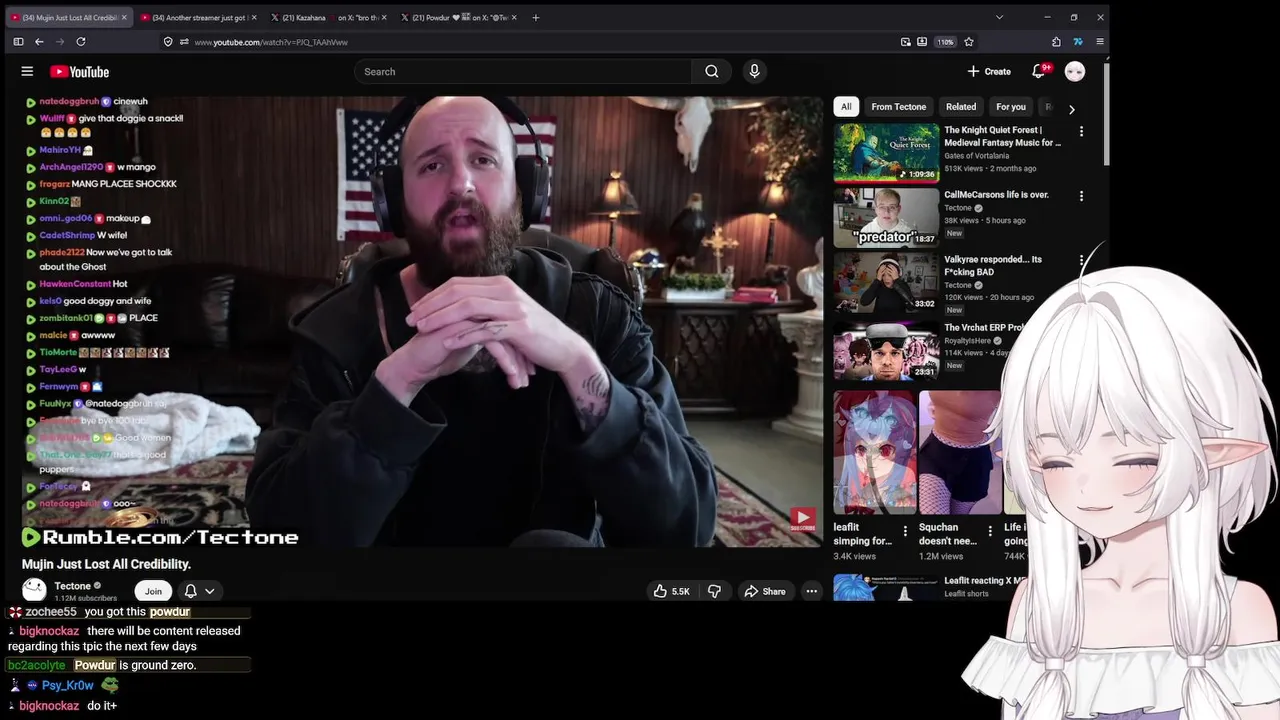Dislike the video with thumbs down
Image resolution: width=1280 pixels, height=720 pixels.
[714, 591]
